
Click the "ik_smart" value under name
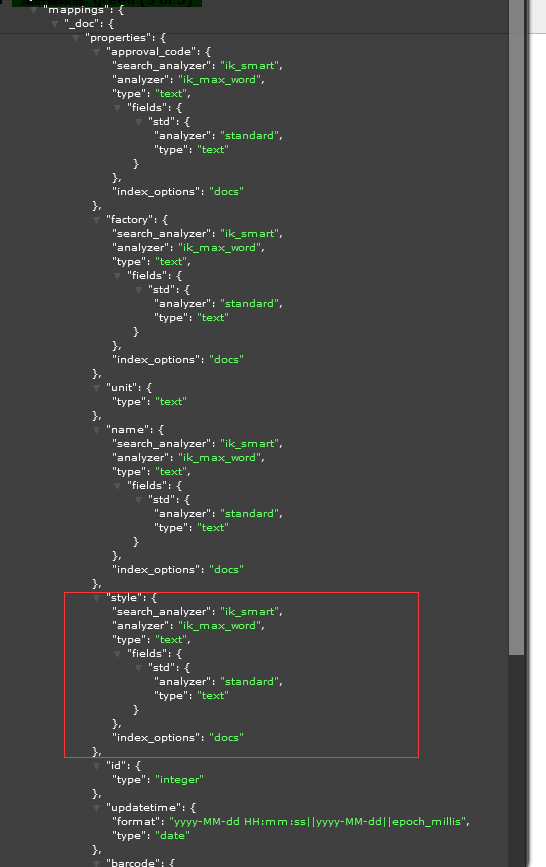(249, 444)
